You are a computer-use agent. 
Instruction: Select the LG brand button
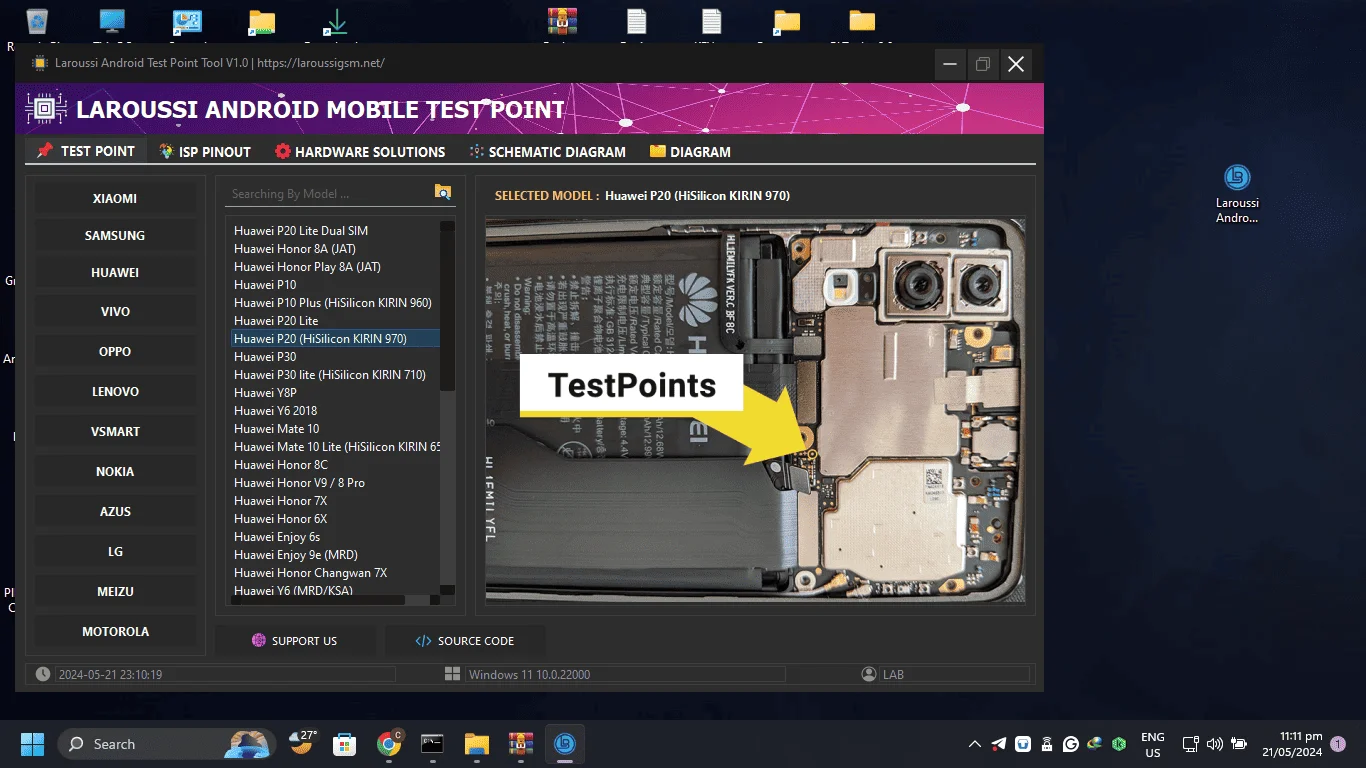[x=115, y=551]
